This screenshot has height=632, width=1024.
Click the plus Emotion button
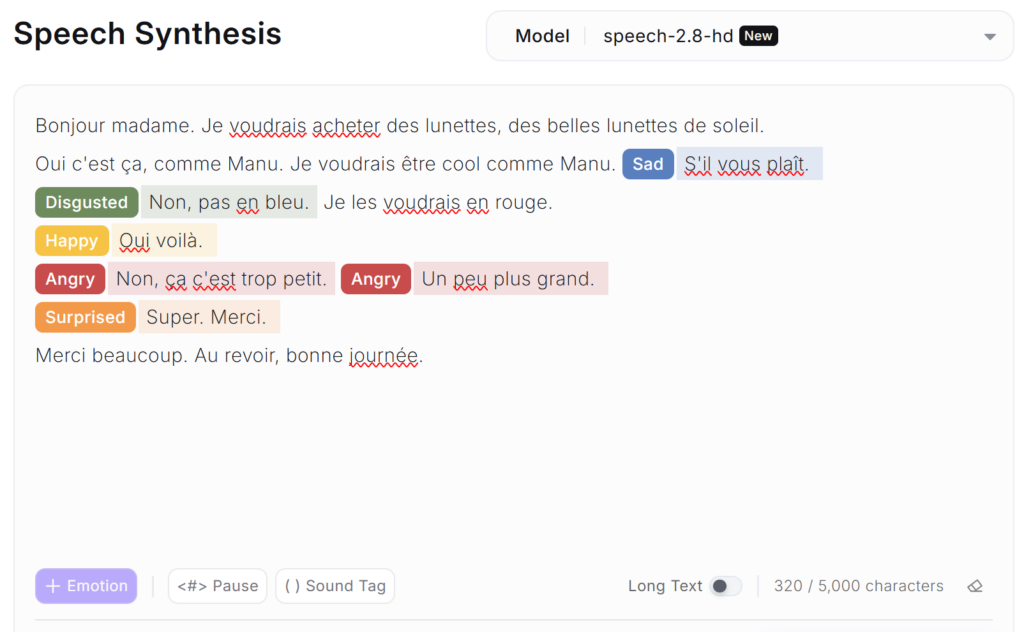(86, 586)
